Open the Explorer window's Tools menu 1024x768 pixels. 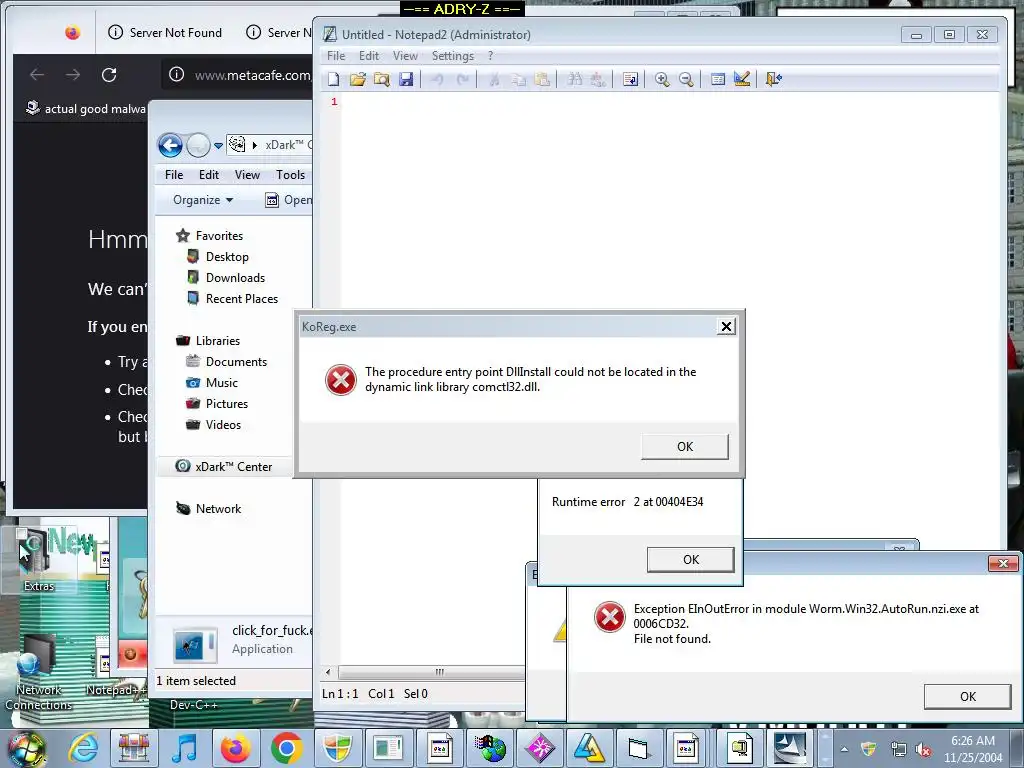click(291, 174)
